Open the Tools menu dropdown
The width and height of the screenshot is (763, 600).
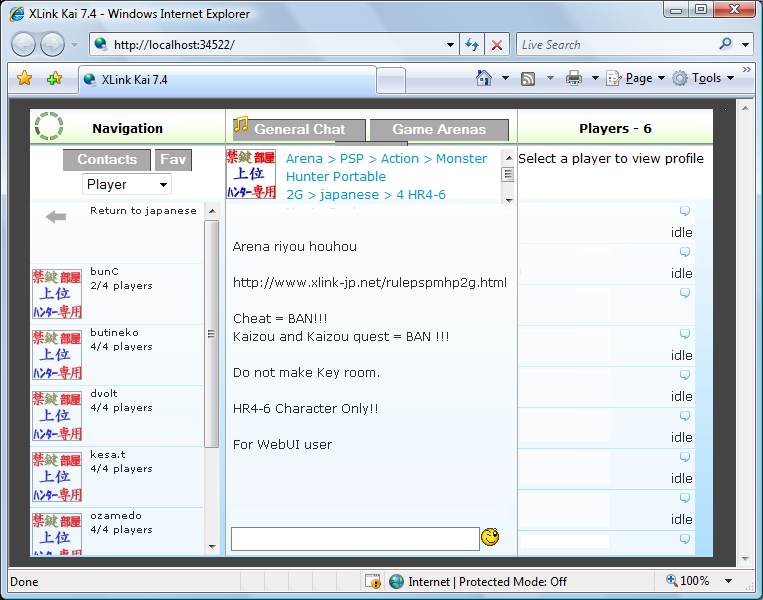click(703, 78)
